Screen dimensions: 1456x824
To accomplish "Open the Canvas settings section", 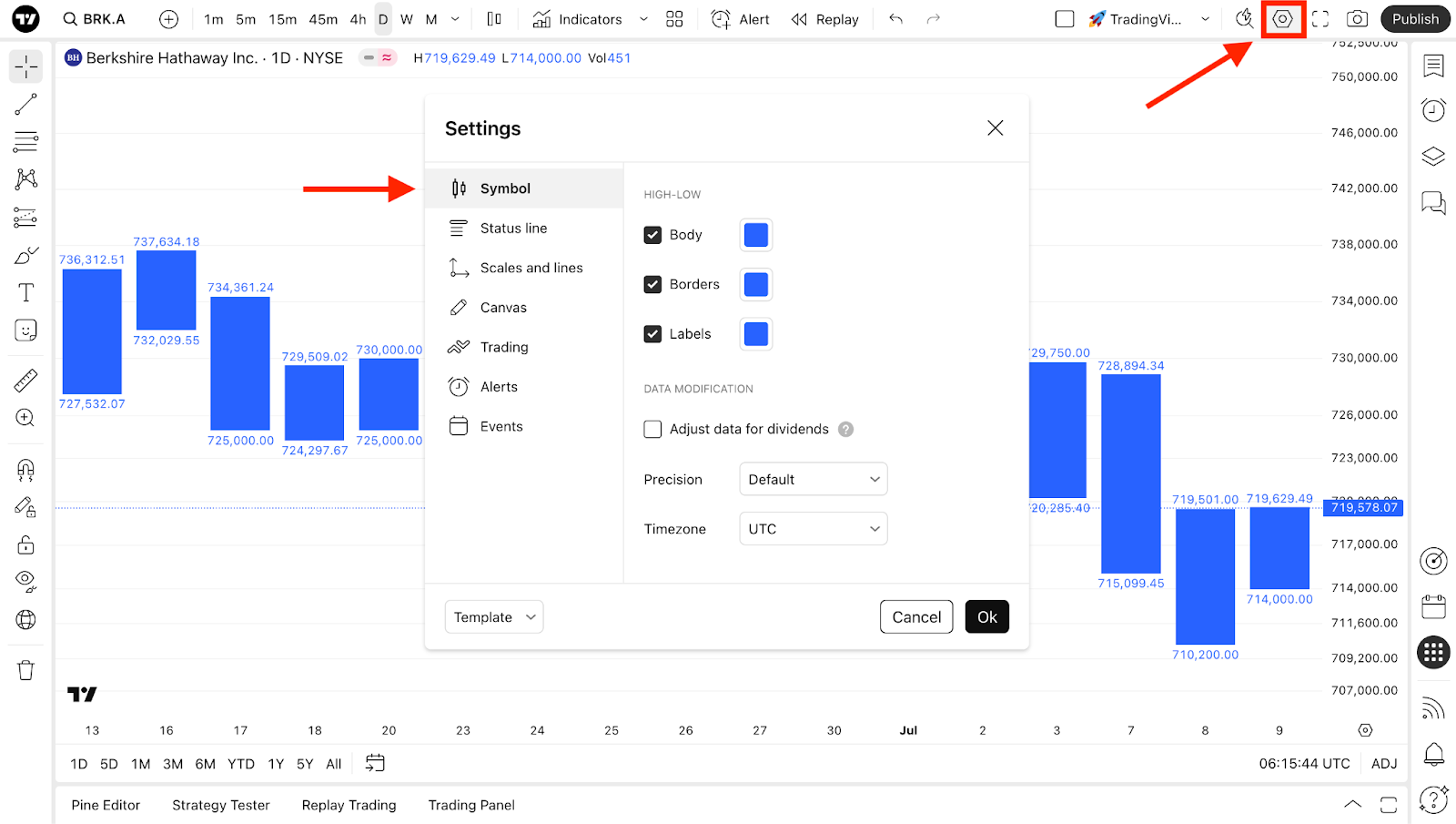I will pos(503,308).
